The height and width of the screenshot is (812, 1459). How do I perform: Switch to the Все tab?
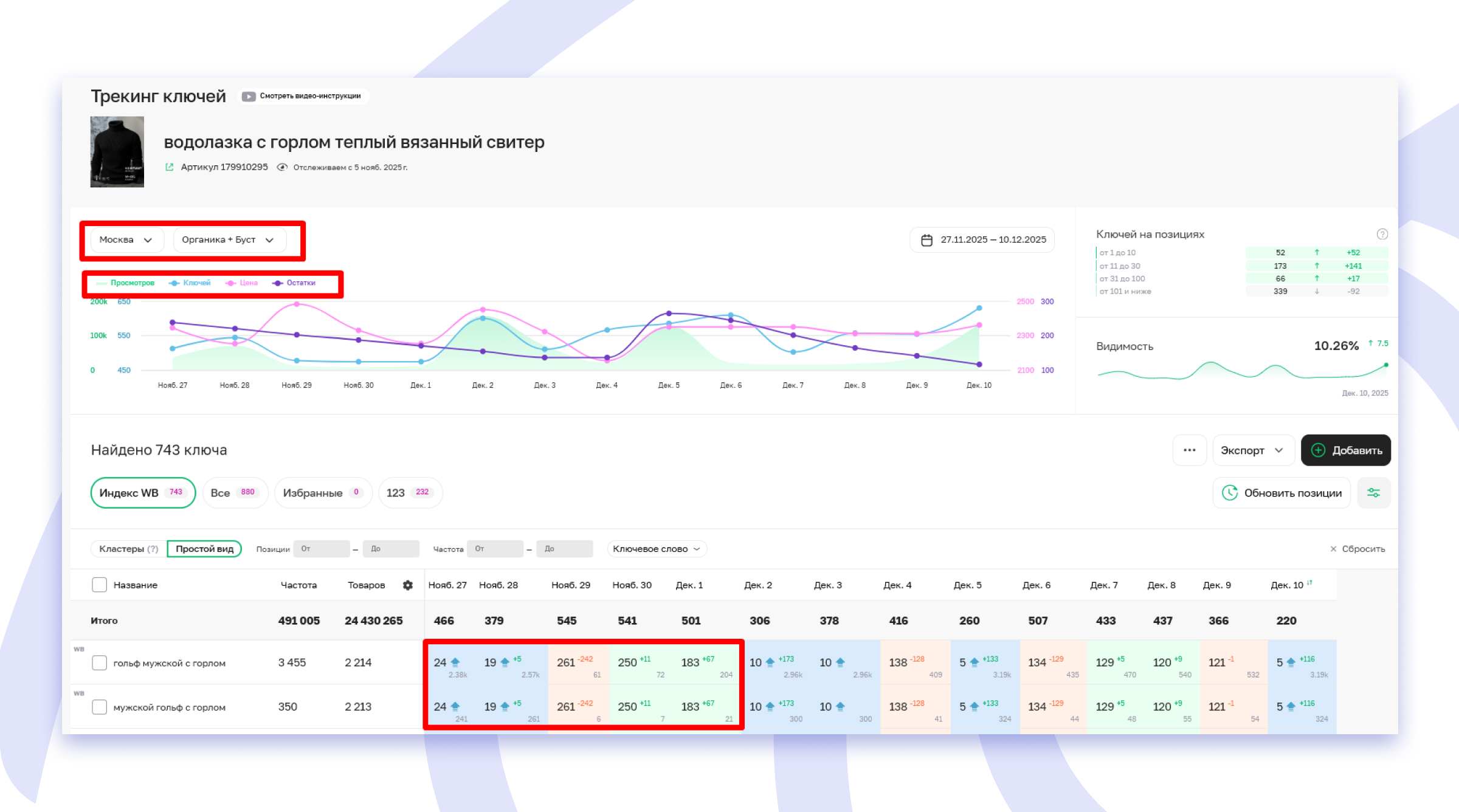coord(234,493)
